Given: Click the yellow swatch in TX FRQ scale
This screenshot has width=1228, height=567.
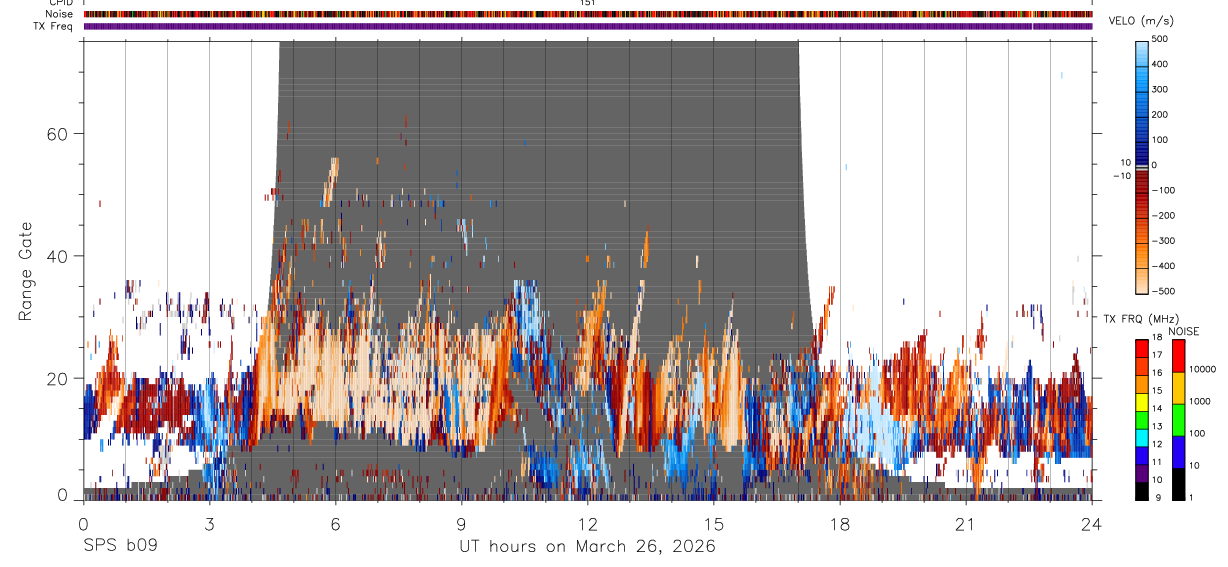Looking at the screenshot, I should (1142, 403).
